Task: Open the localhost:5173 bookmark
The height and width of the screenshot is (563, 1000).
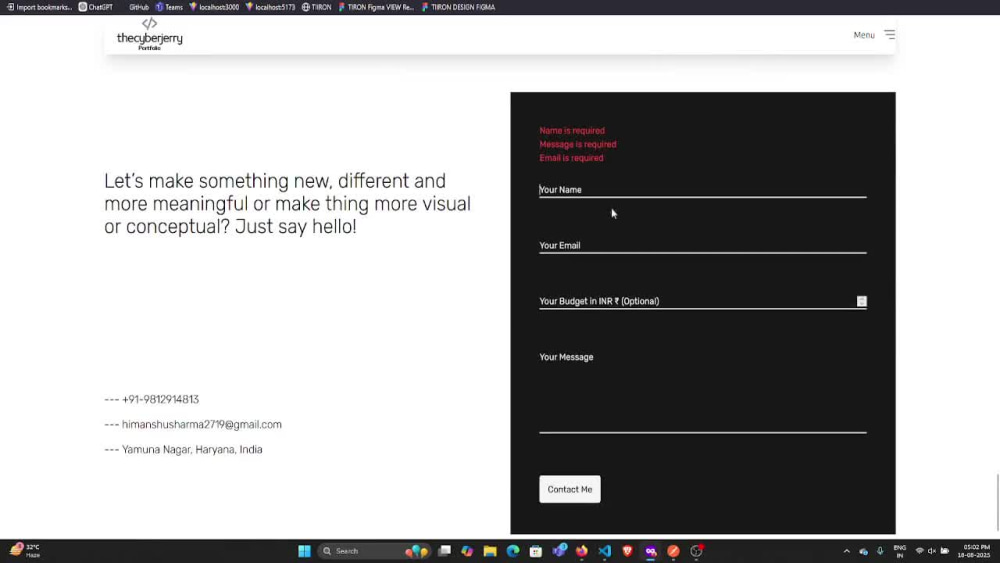Action: [x=270, y=7]
